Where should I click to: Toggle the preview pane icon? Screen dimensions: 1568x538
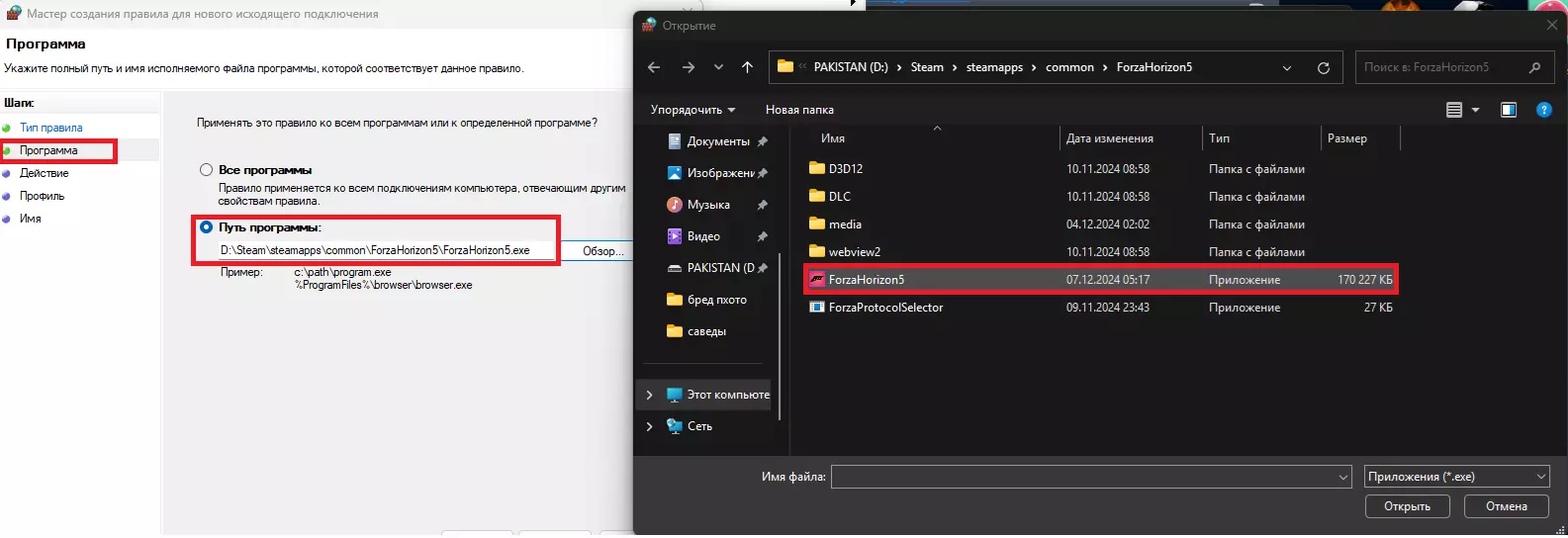[1509, 110]
